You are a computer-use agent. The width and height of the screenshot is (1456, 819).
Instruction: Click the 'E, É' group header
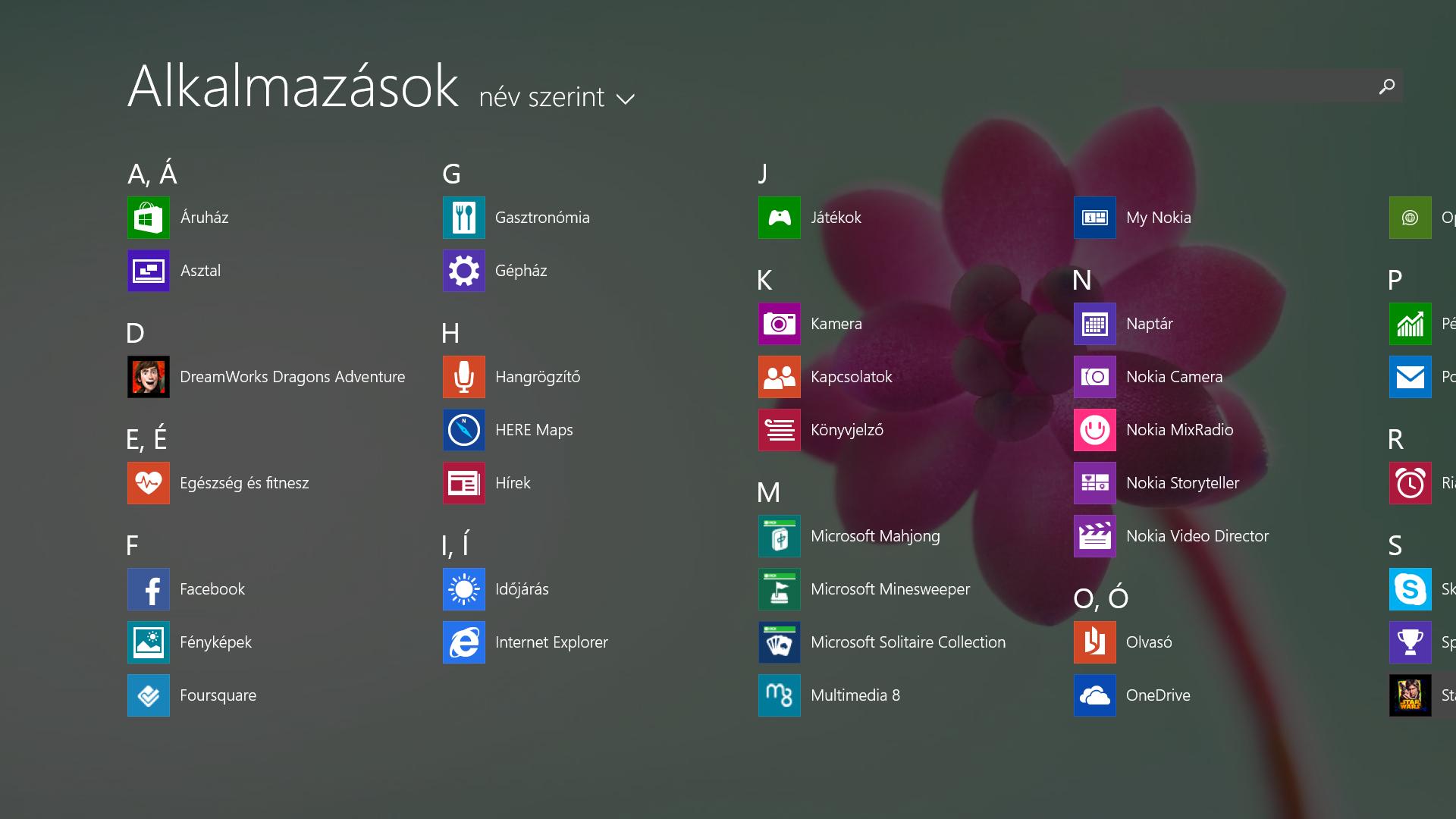click(146, 438)
